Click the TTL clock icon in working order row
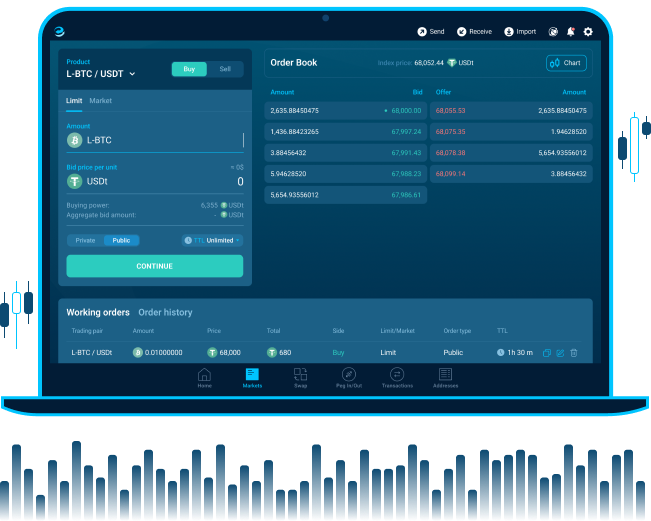The width and height of the screenshot is (651, 521). [501, 352]
